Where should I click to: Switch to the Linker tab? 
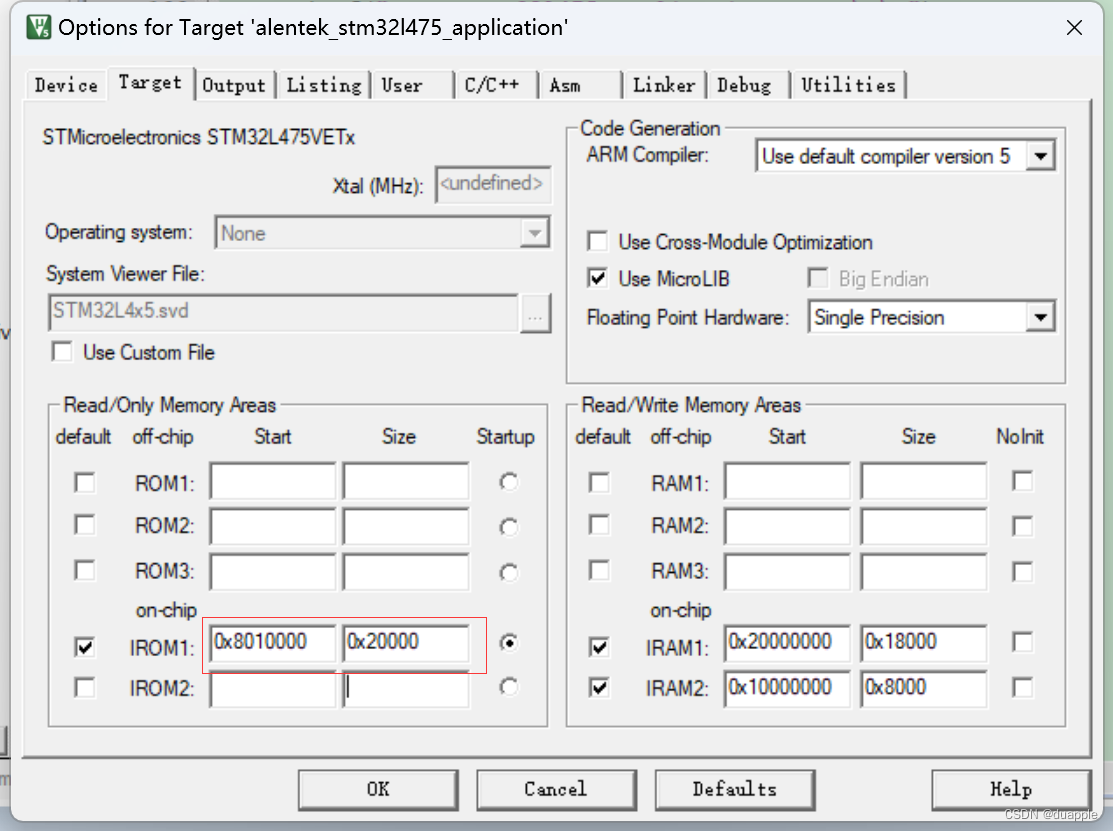tap(664, 85)
